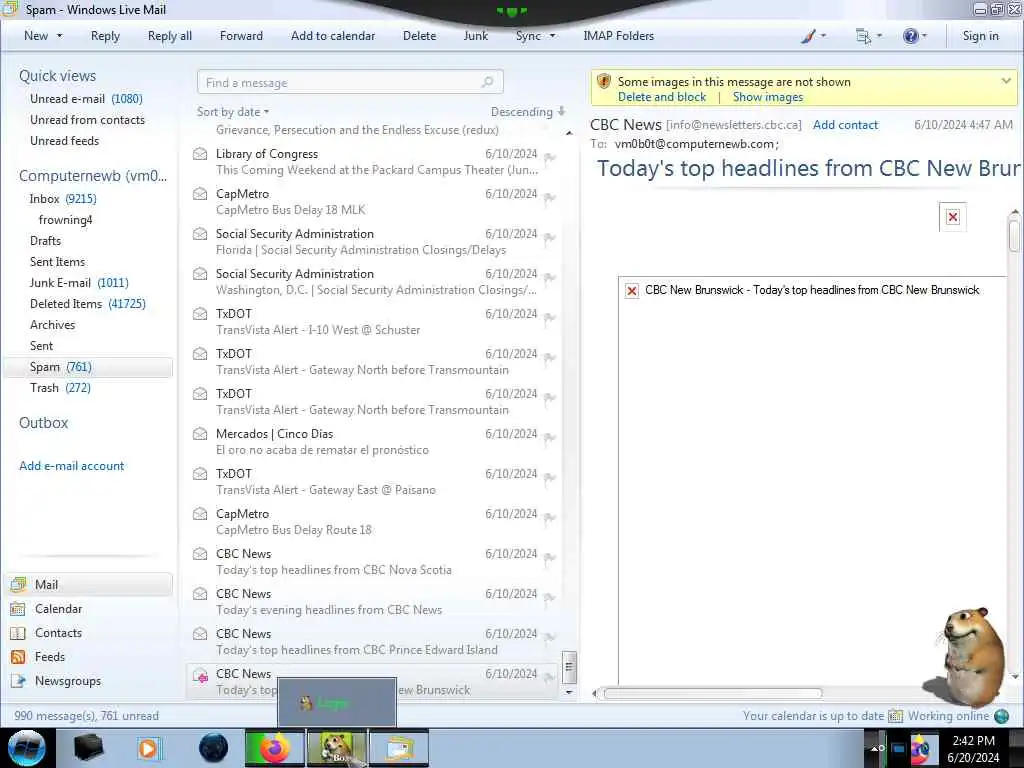Image resolution: width=1024 pixels, height=768 pixels.
Task: Flag the Library of Congress message
Action: pyautogui.click(x=550, y=157)
